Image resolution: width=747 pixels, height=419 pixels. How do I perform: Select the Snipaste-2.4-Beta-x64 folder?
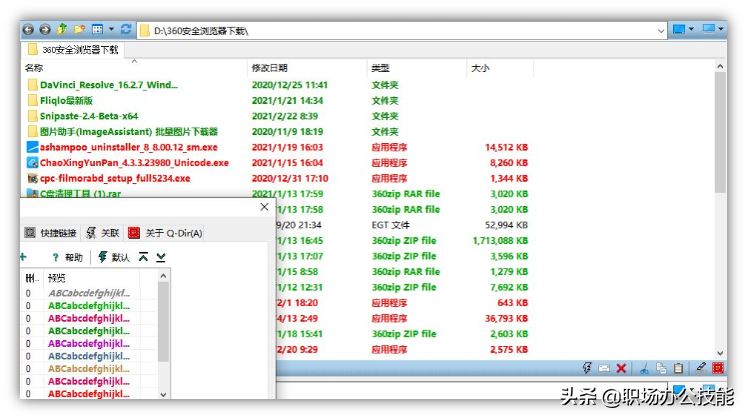[89, 116]
